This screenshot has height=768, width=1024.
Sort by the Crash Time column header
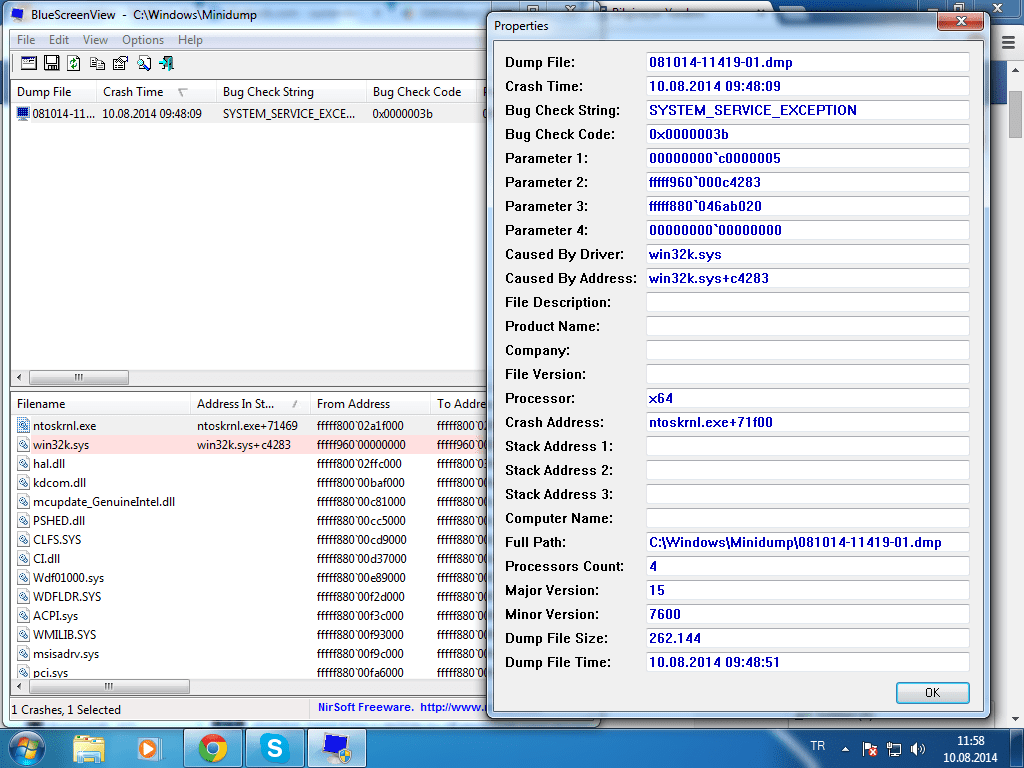point(156,92)
